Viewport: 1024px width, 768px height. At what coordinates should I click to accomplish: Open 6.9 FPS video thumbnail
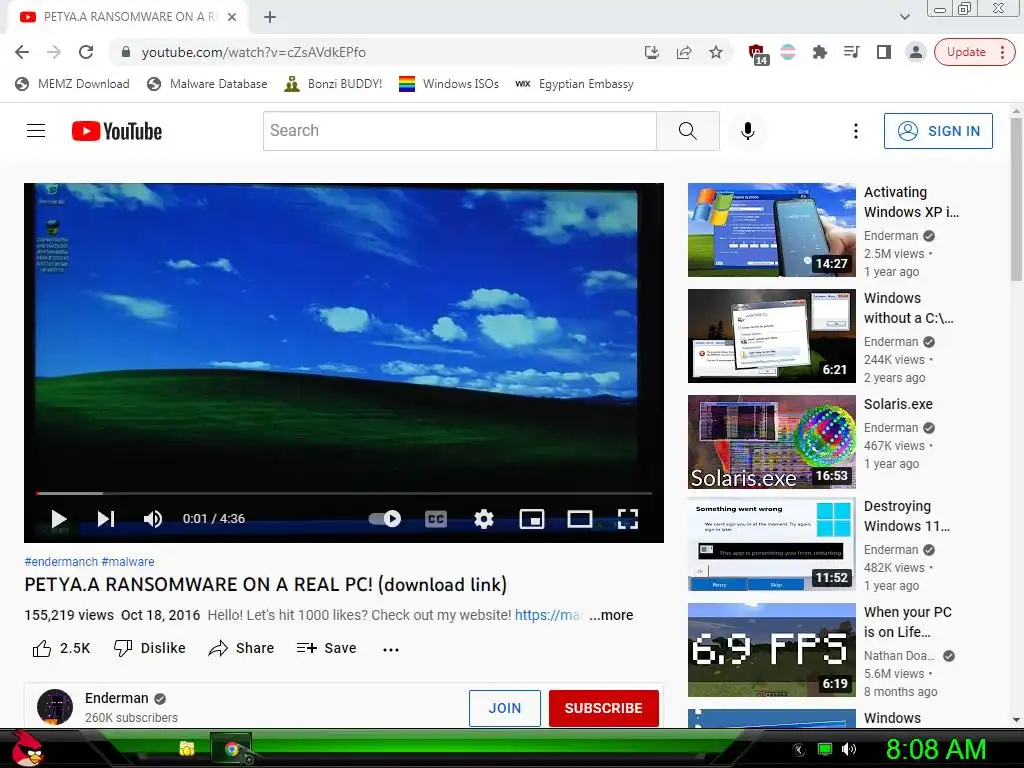771,650
